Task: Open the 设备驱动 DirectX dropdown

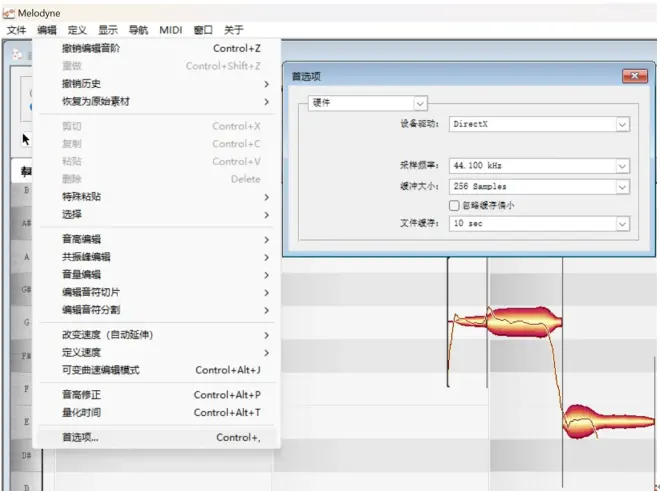Action: pos(539,124)
